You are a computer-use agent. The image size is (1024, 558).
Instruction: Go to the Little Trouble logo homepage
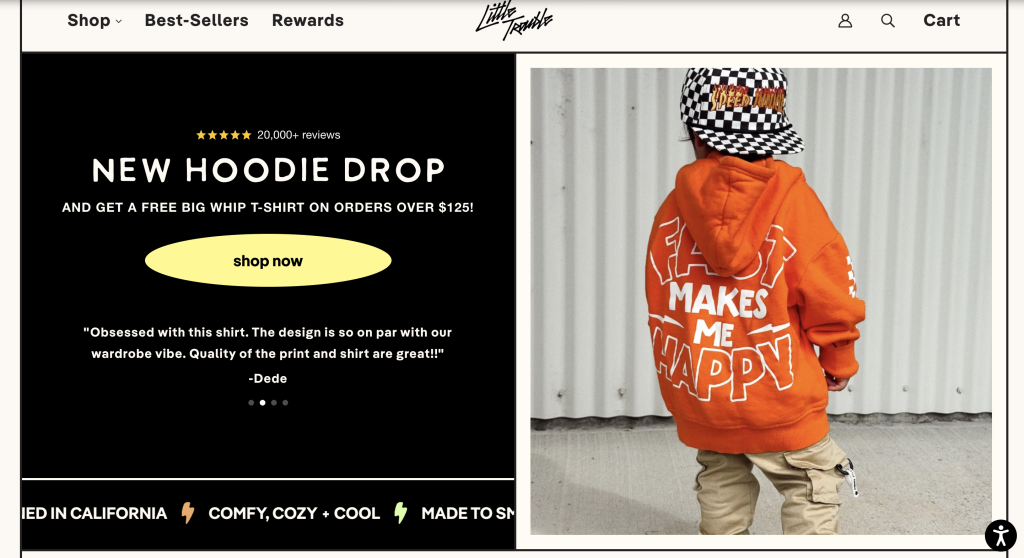tap(514, 21)
